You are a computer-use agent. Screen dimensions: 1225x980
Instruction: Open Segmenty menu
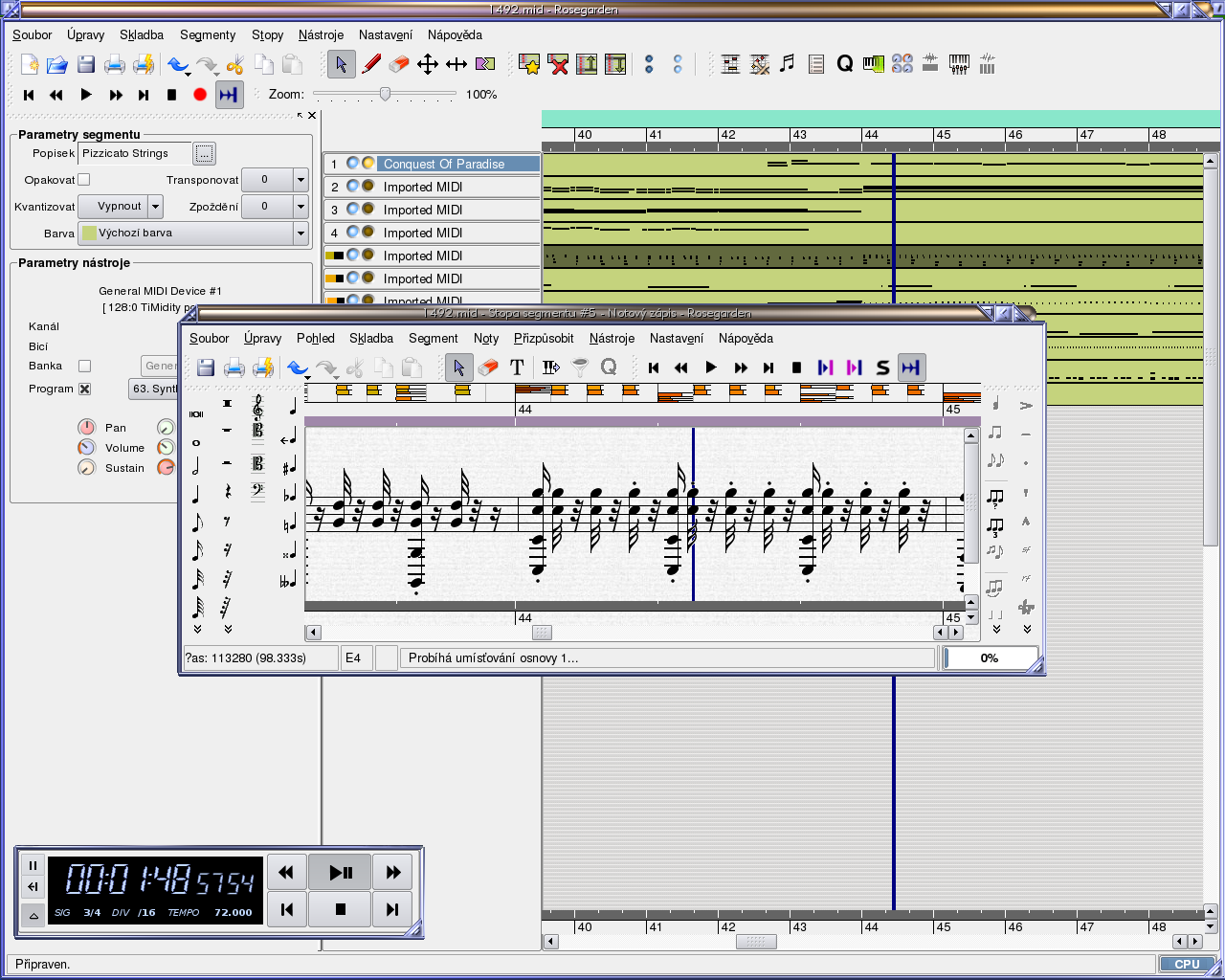[x=208, y=34]
